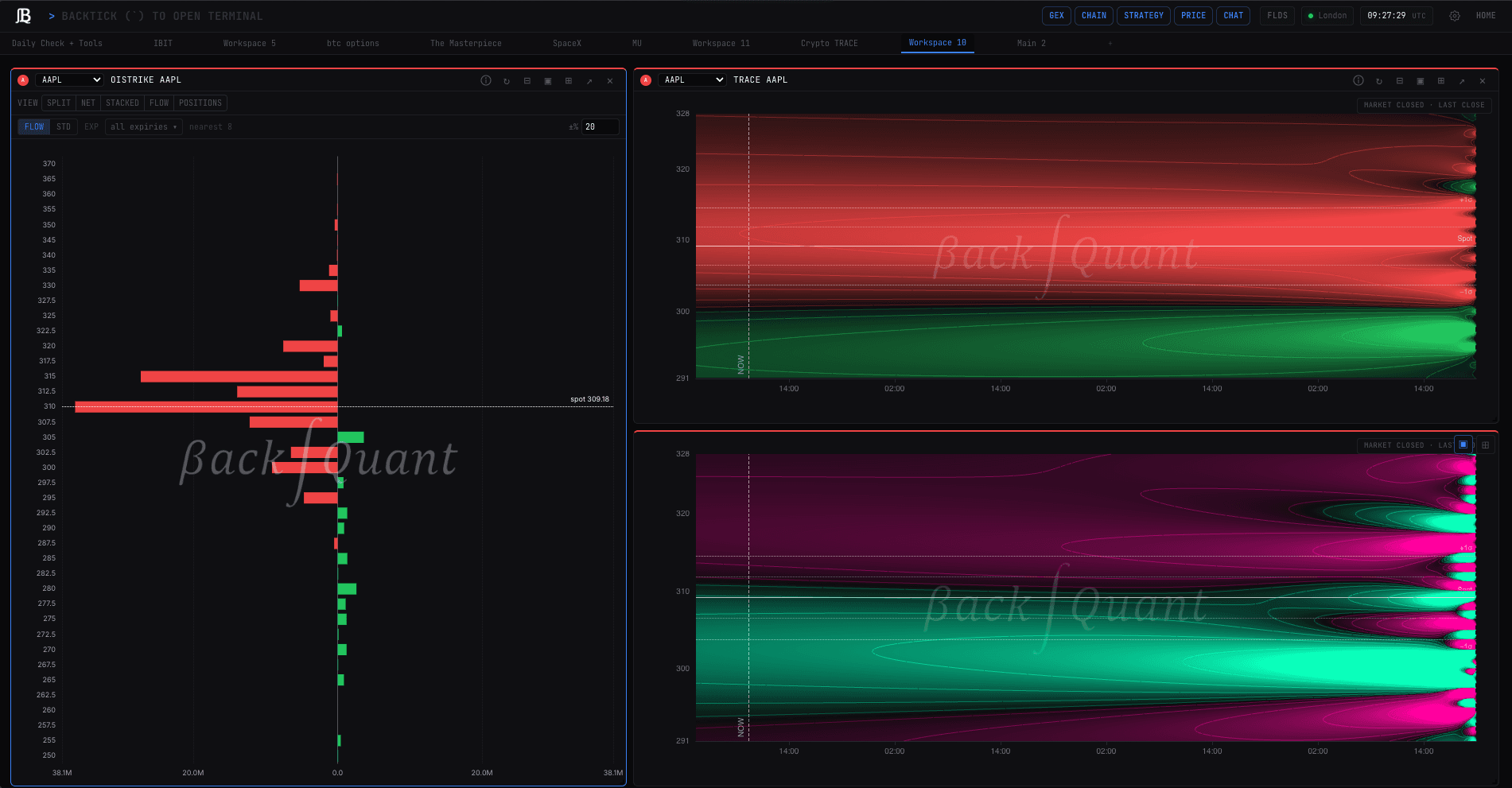Open the GEX tool
The image size is (1512, 788).
coord(1056,16)
